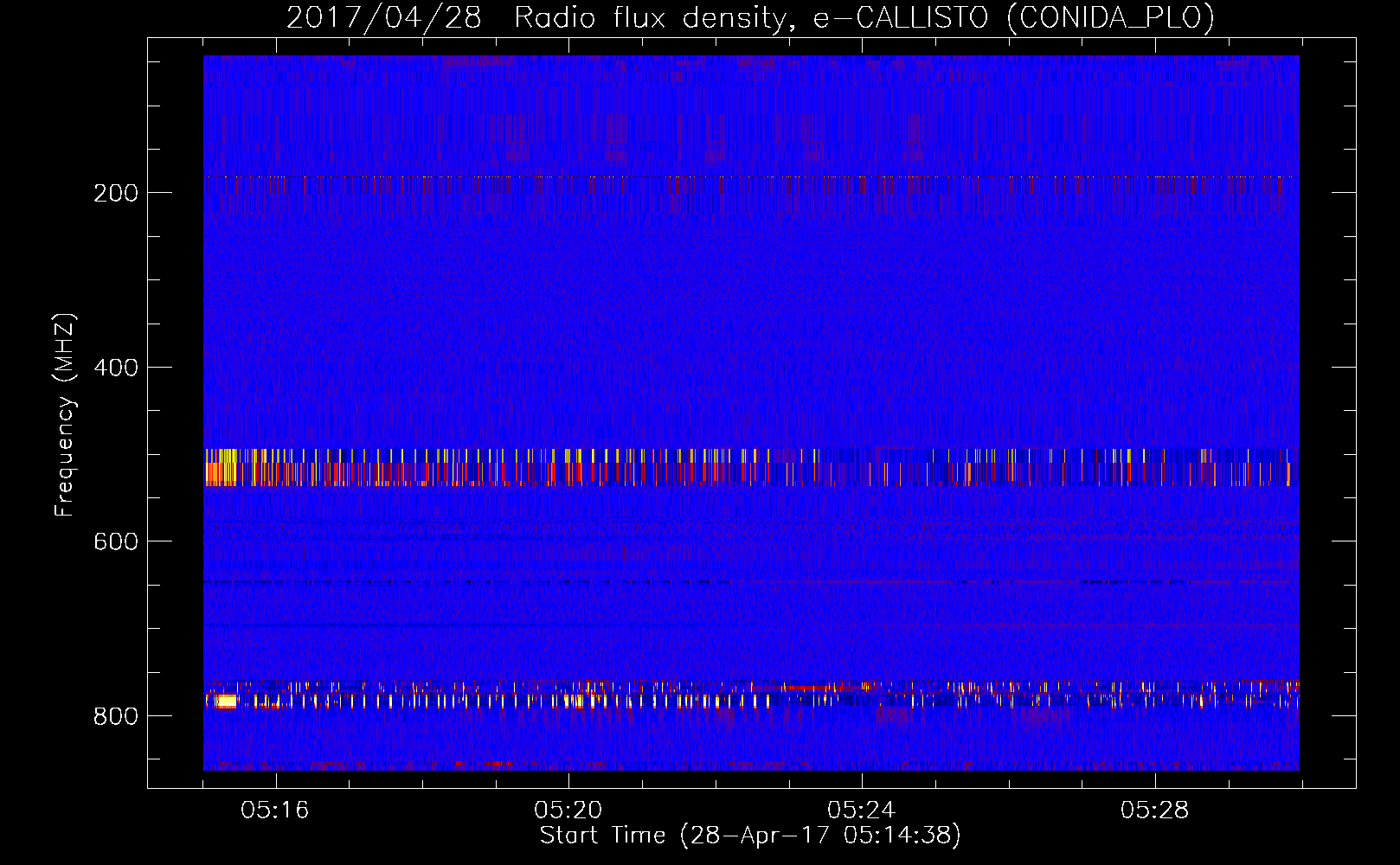The height and width of the screenshot is (865, 1400).
Task: Click the 05:20 time tick label
Action: point(568,811)
